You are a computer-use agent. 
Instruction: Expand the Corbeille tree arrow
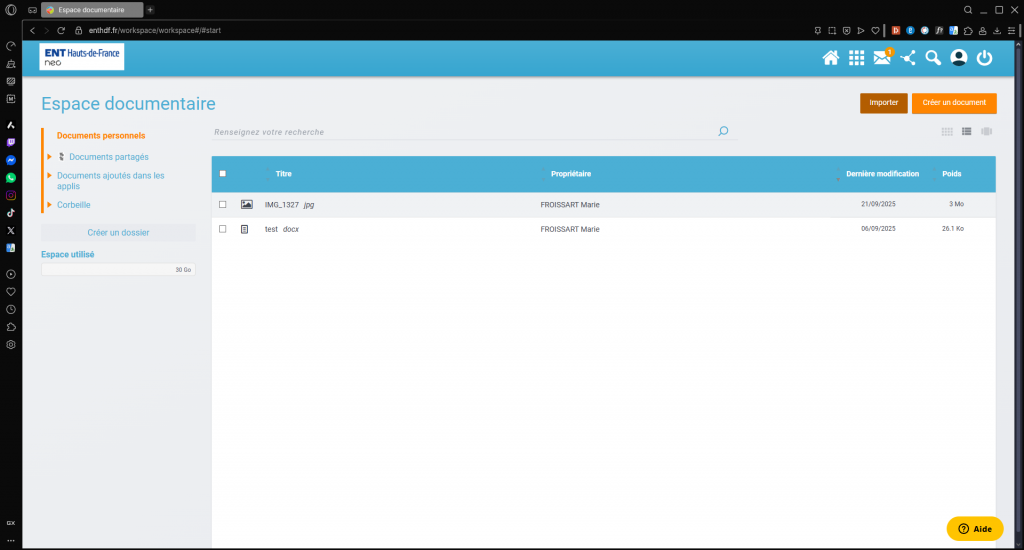pyautogui.click(x=49, y=205)
